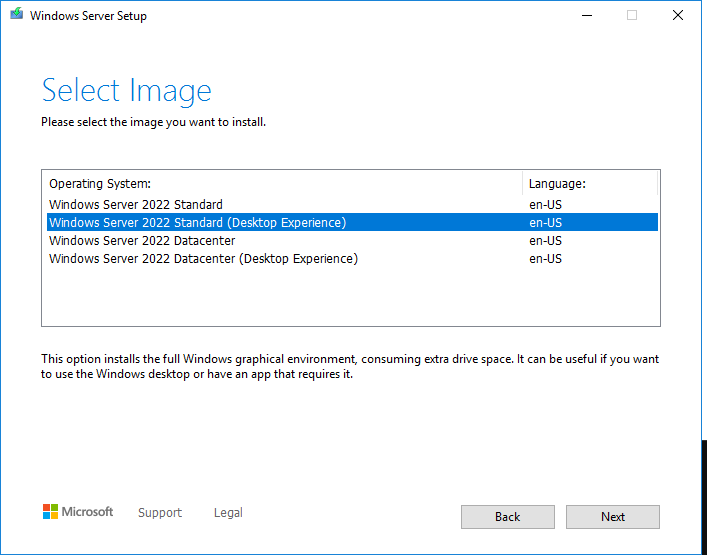Viewport: 707px width, 555px height.
Task: Click en-US language of the Datacenter row
Action: [x=545, y=241]
